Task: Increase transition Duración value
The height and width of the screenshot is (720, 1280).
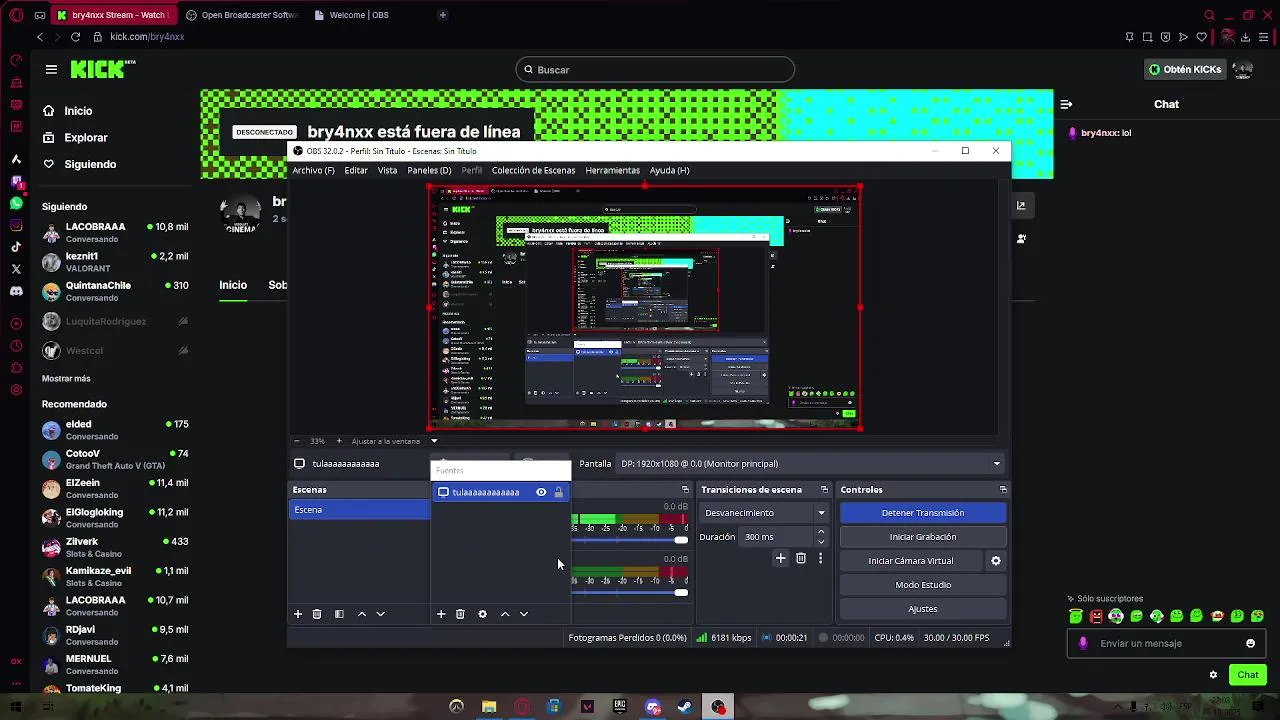Action: [821, 533]
